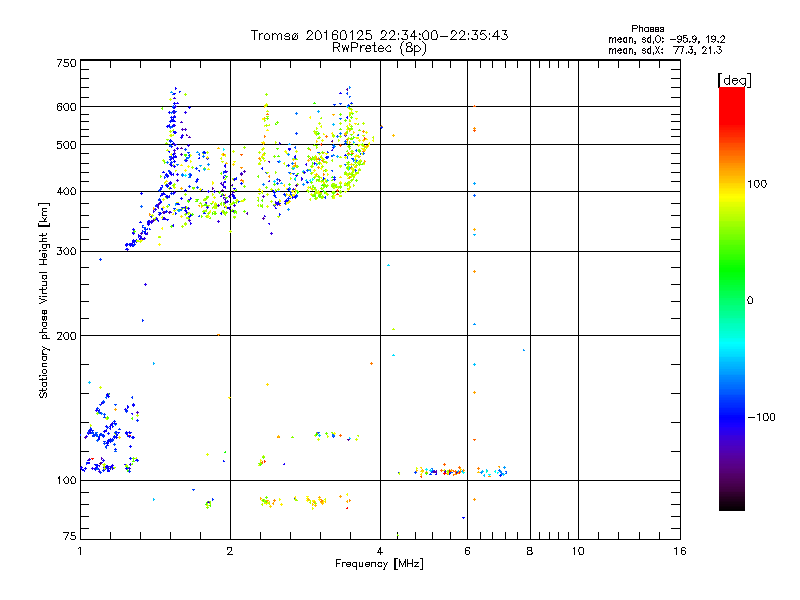Click y-axis tick label '200'
Image resolution: width=800 pixels, height=600 pixels.
tap(66, 336)
